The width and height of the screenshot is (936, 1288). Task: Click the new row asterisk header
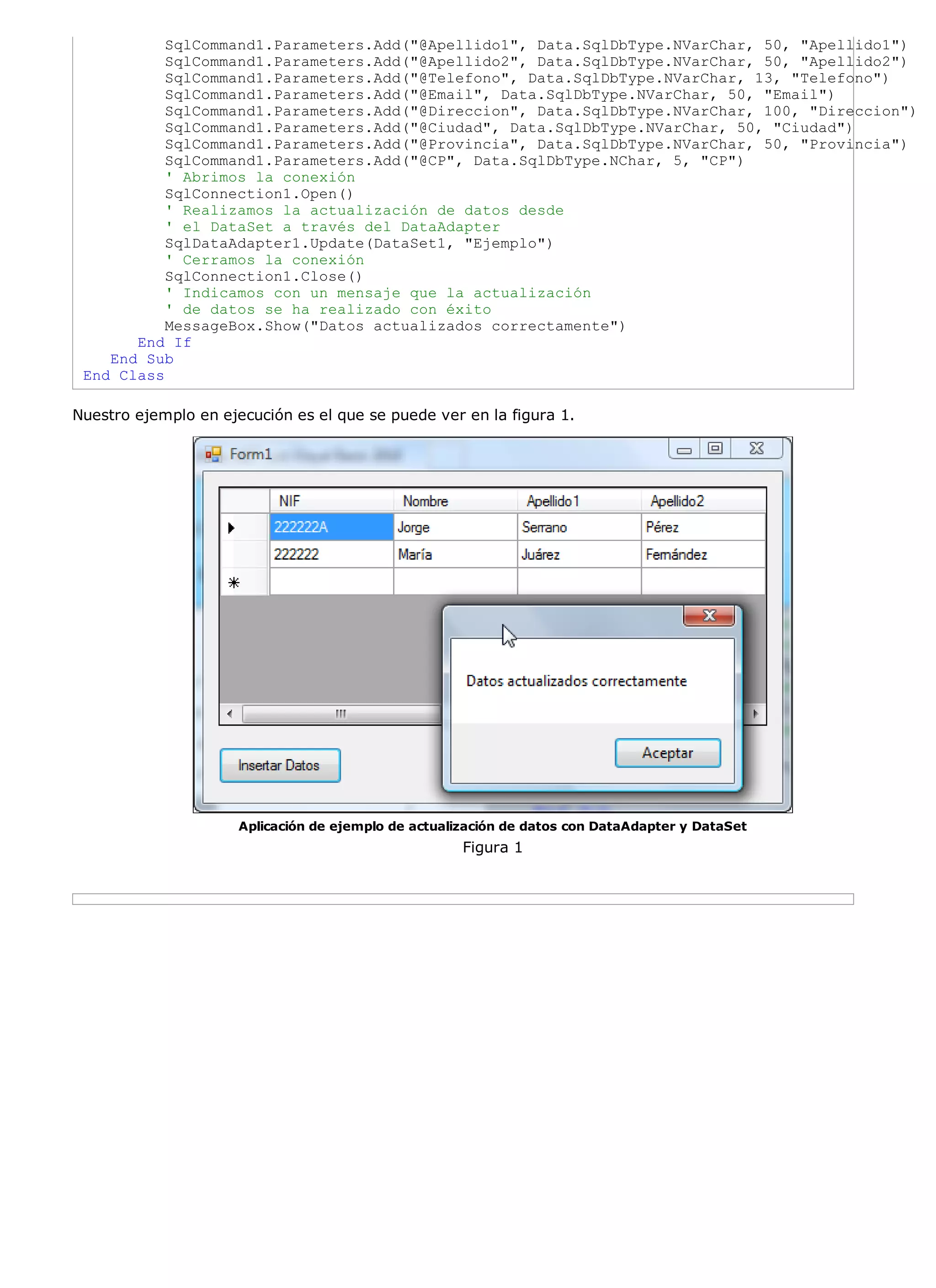pos(245,582)
